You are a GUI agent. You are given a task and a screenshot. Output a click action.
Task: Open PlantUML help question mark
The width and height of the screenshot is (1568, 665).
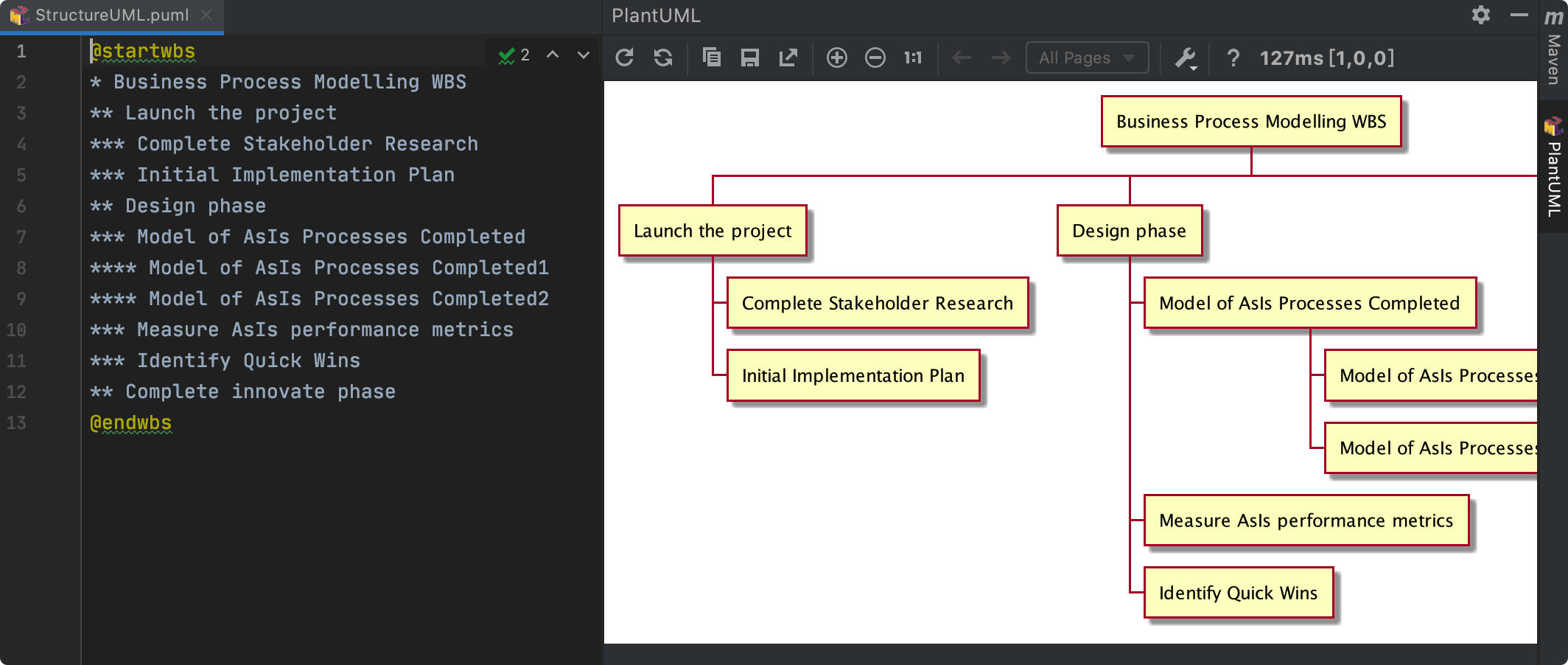pos(1233,58)
